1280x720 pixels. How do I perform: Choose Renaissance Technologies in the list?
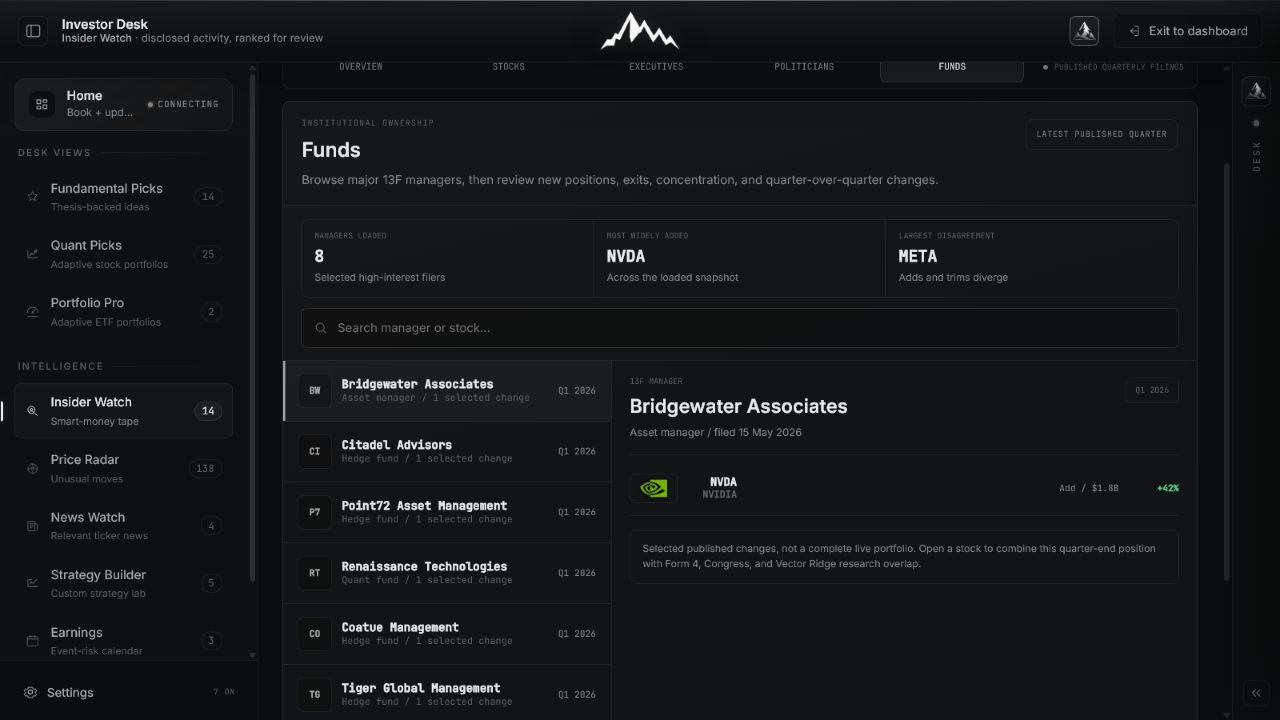(447, 573)
